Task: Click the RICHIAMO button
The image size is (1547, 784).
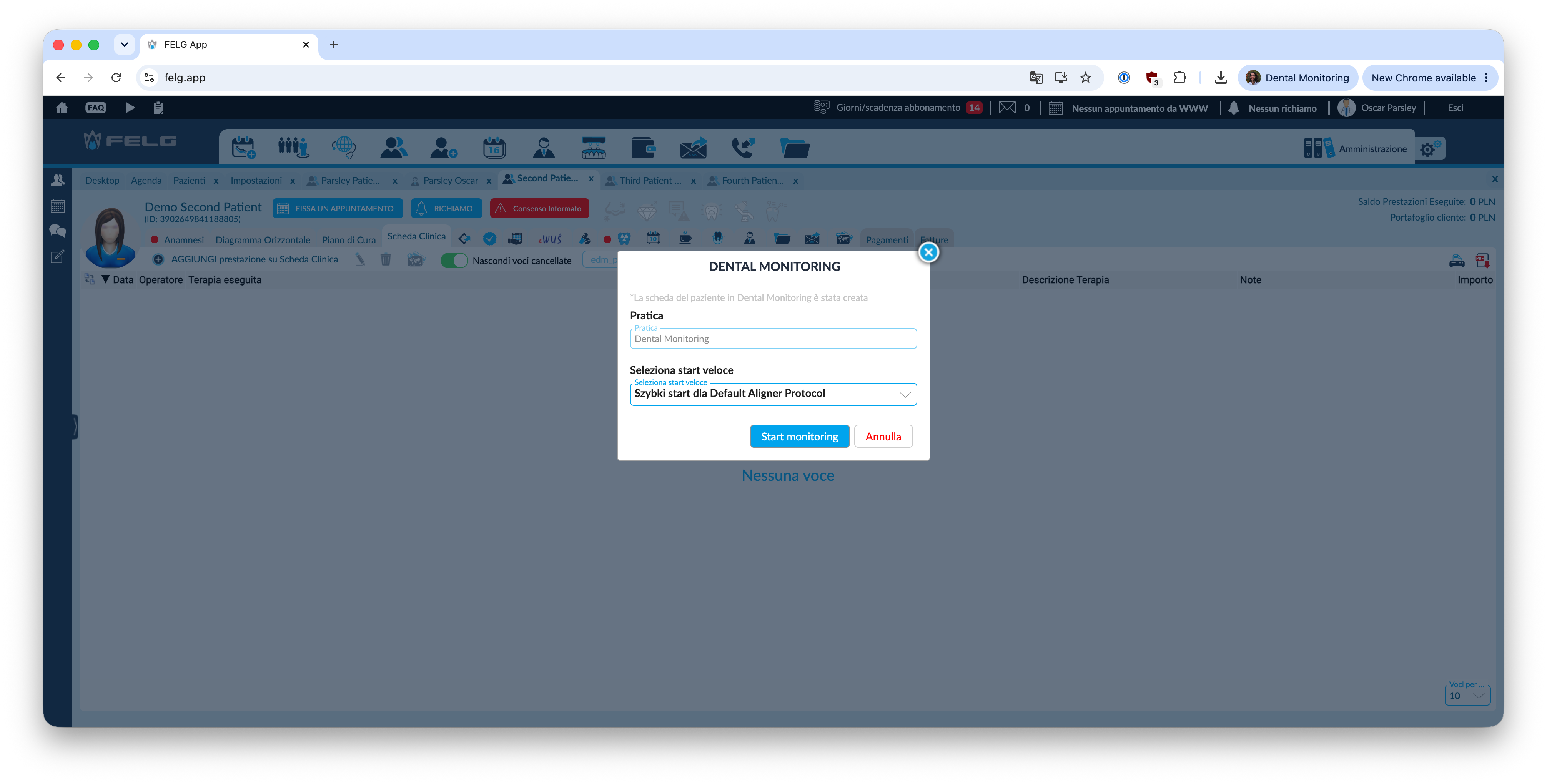Action: pos(446,208)
